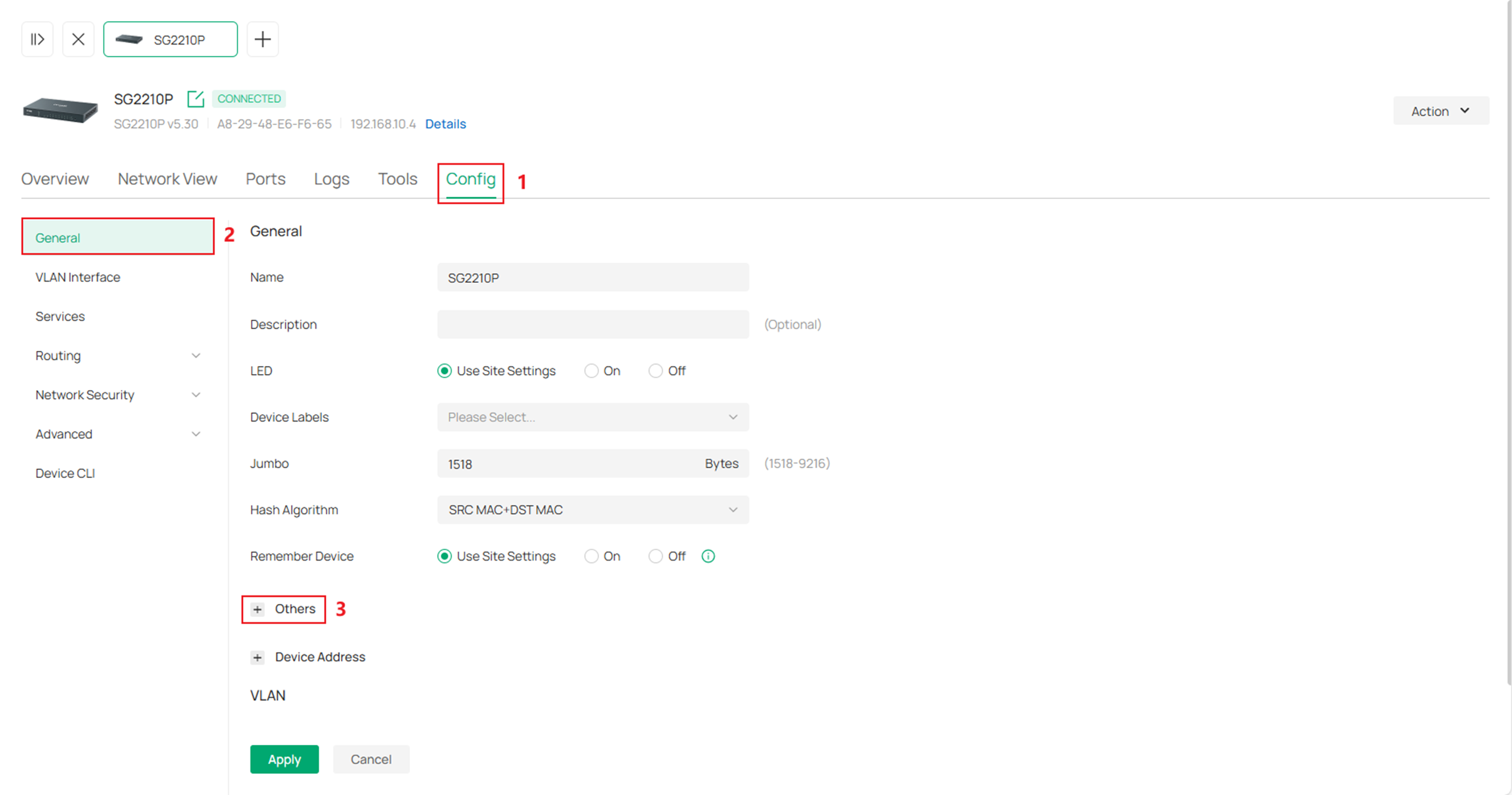The height and width of the screenshot is (795, 1512).
Task: Click the Apply button
Action: click(x=284, y=759)
